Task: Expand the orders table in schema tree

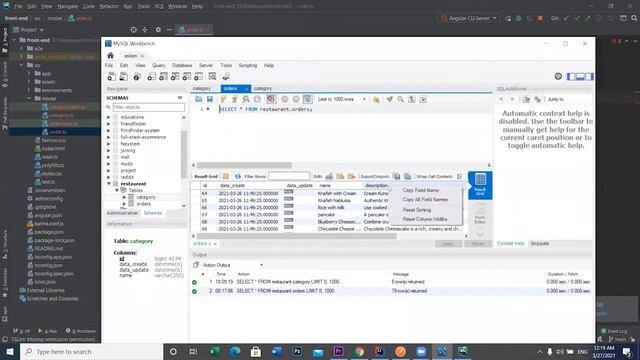Action: pyautogui.click(x=124, y=204)
